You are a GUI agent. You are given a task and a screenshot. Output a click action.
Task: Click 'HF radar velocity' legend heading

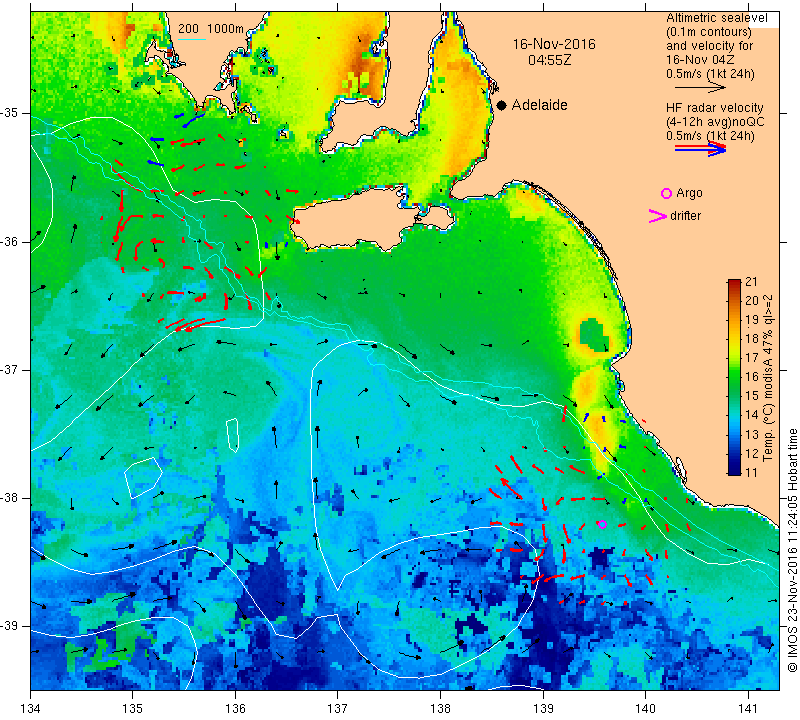tap(714, 108)
